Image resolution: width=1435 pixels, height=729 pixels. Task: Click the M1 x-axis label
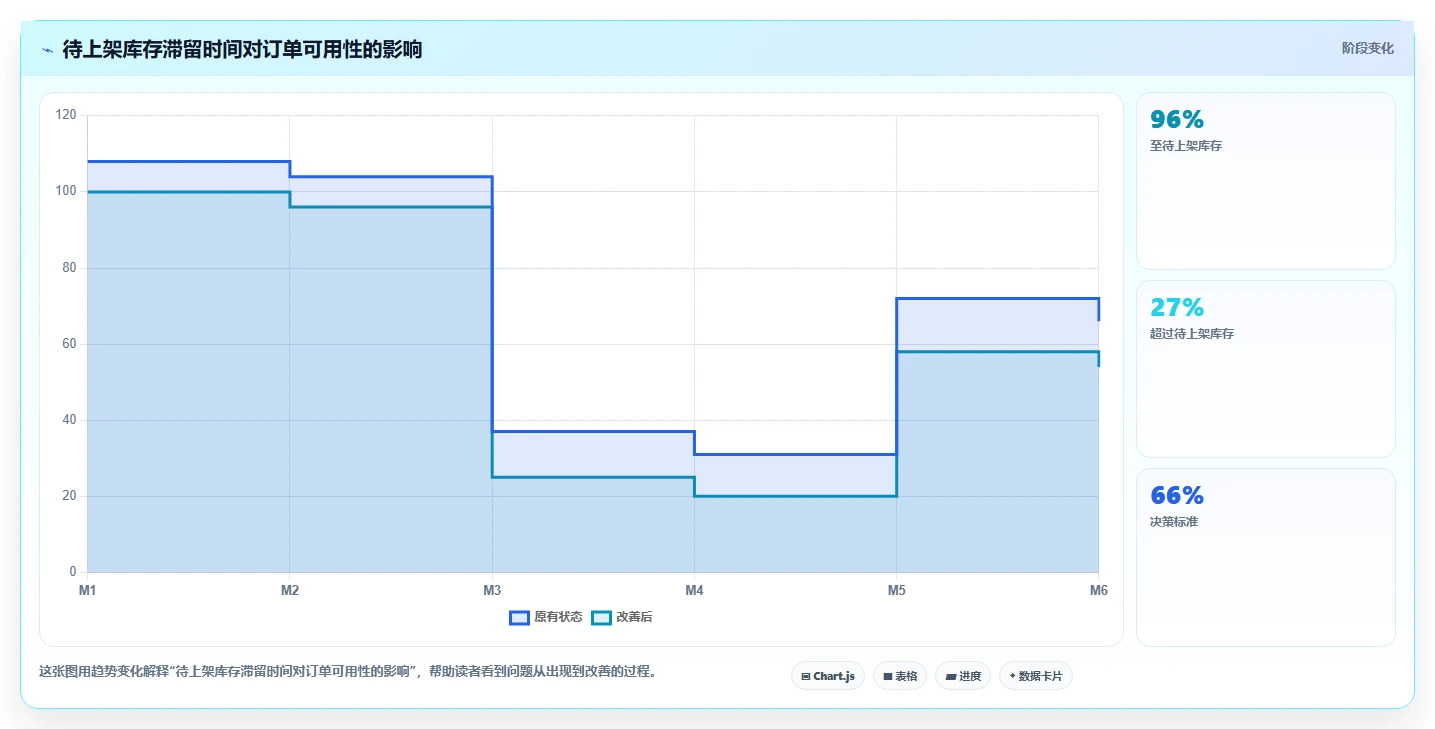pyautogui.click(x=88, y=591)
